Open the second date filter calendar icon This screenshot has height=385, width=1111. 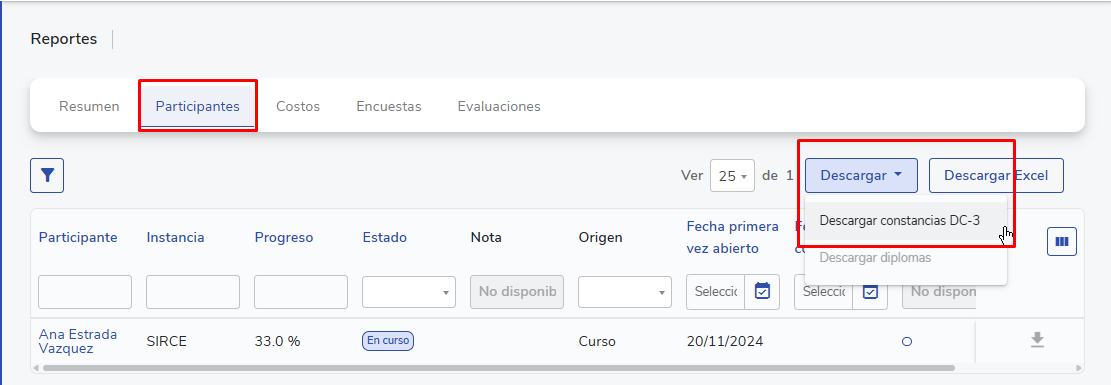point(870,292)
